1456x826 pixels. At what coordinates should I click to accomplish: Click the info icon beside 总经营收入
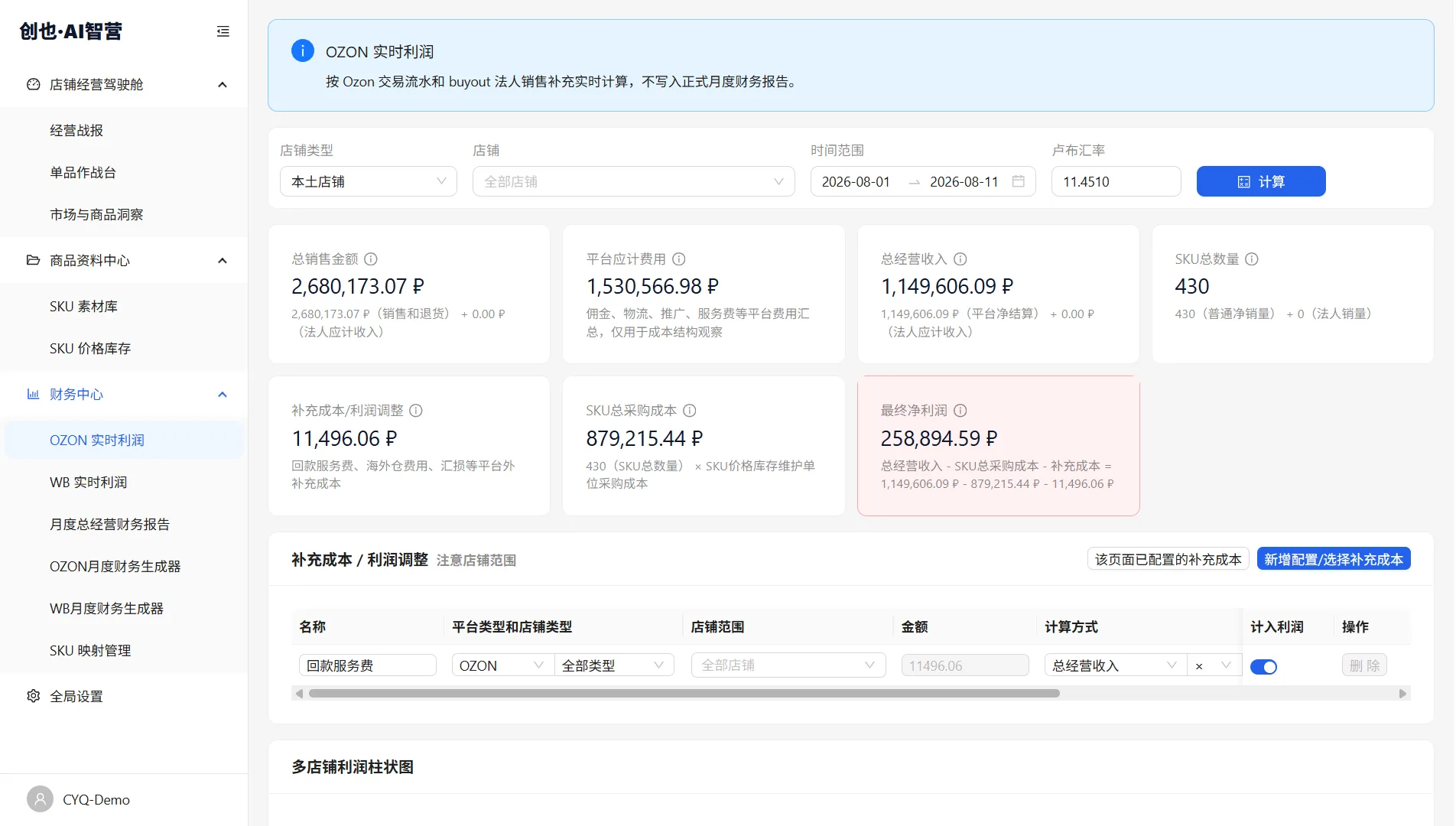pos(960,259)
